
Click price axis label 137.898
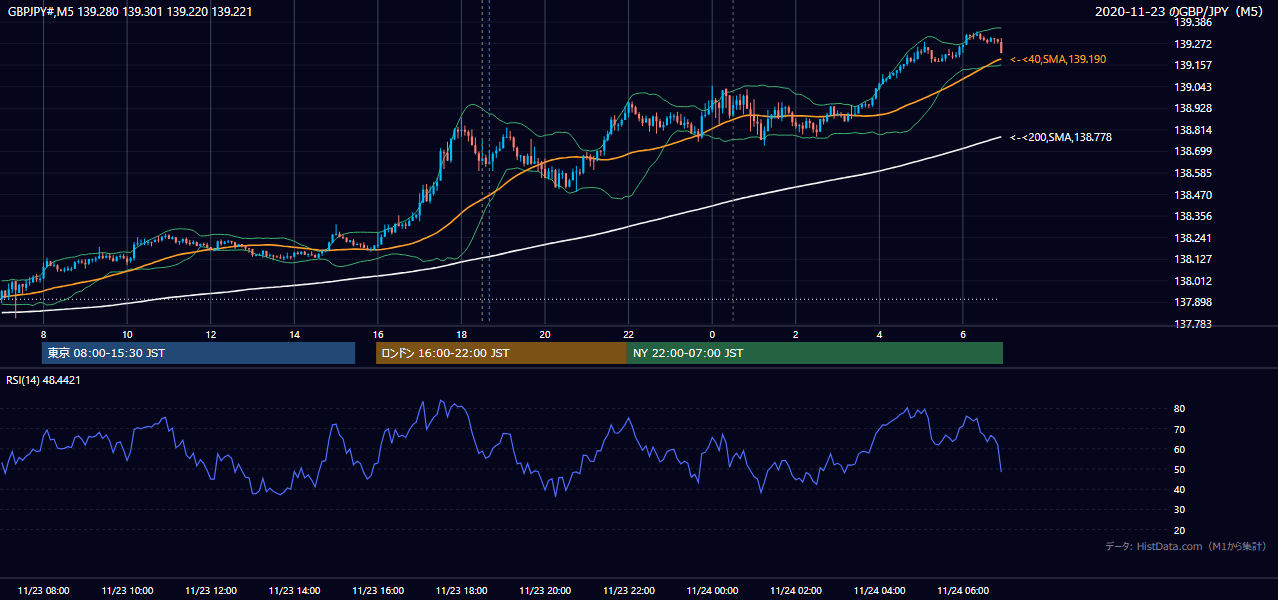[1193, 302]
